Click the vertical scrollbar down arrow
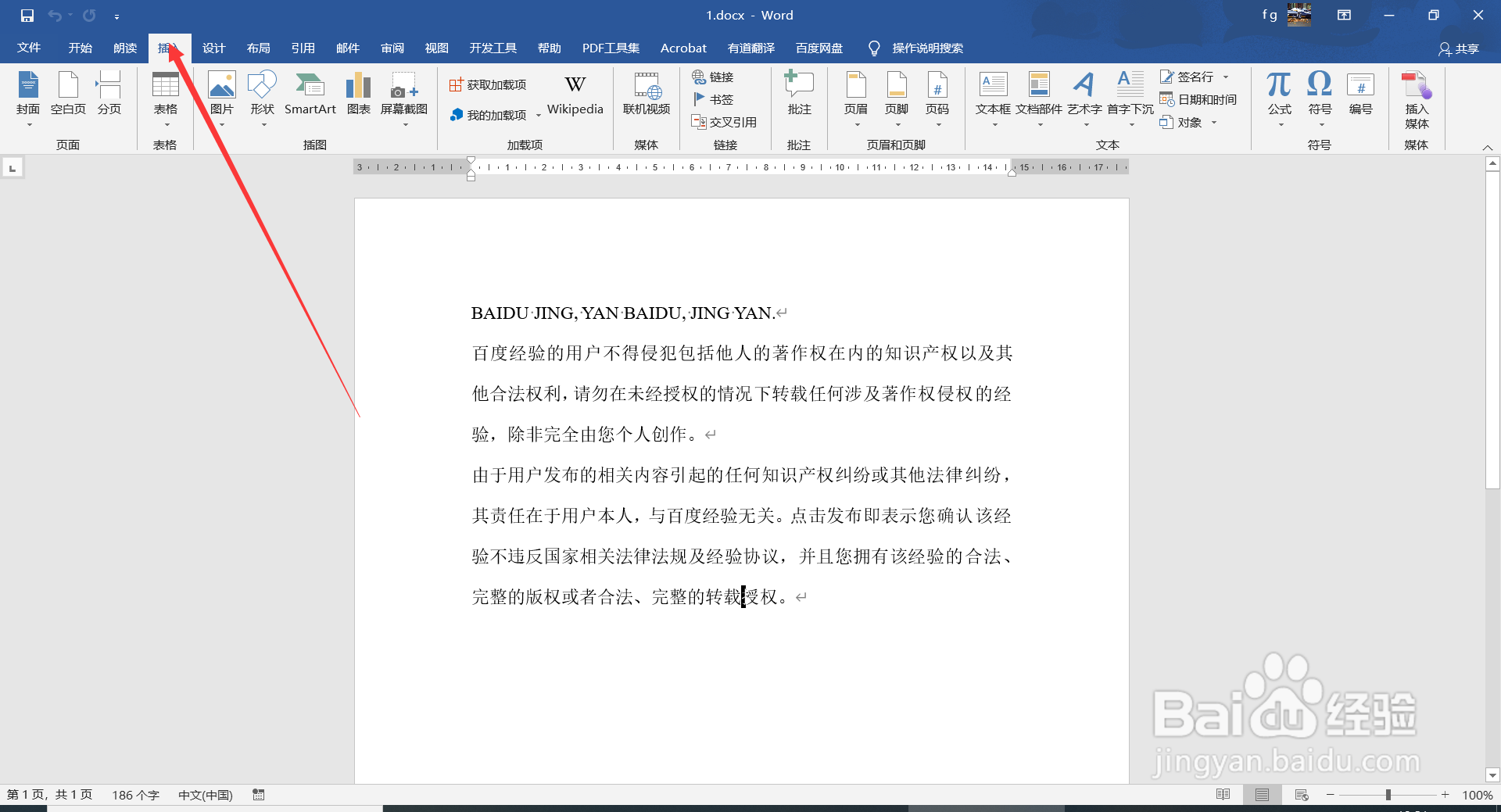Viewport: 1501px width, 812px height. (1492, 775)
